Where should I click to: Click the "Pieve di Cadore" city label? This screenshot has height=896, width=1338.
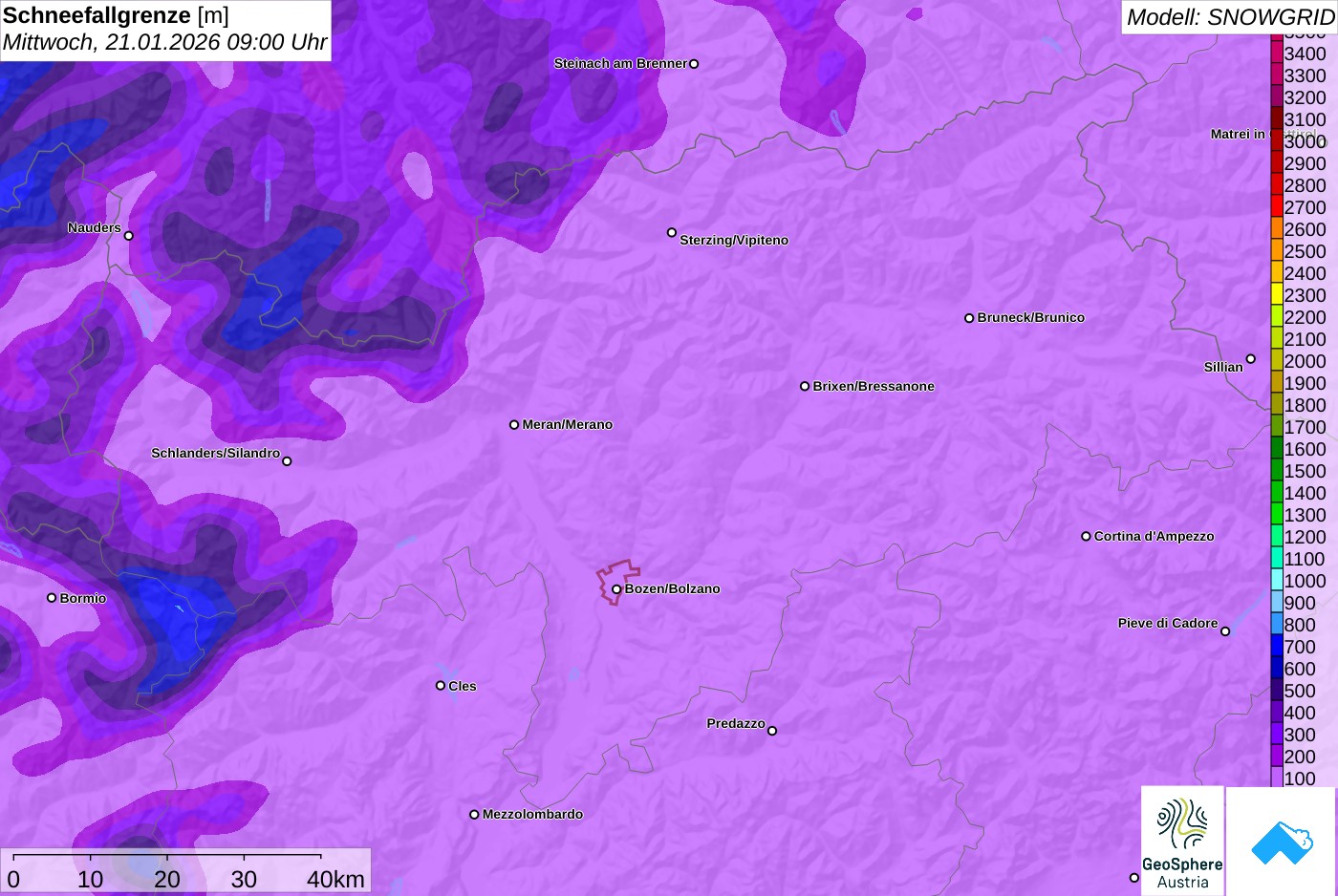(1168, 624)
